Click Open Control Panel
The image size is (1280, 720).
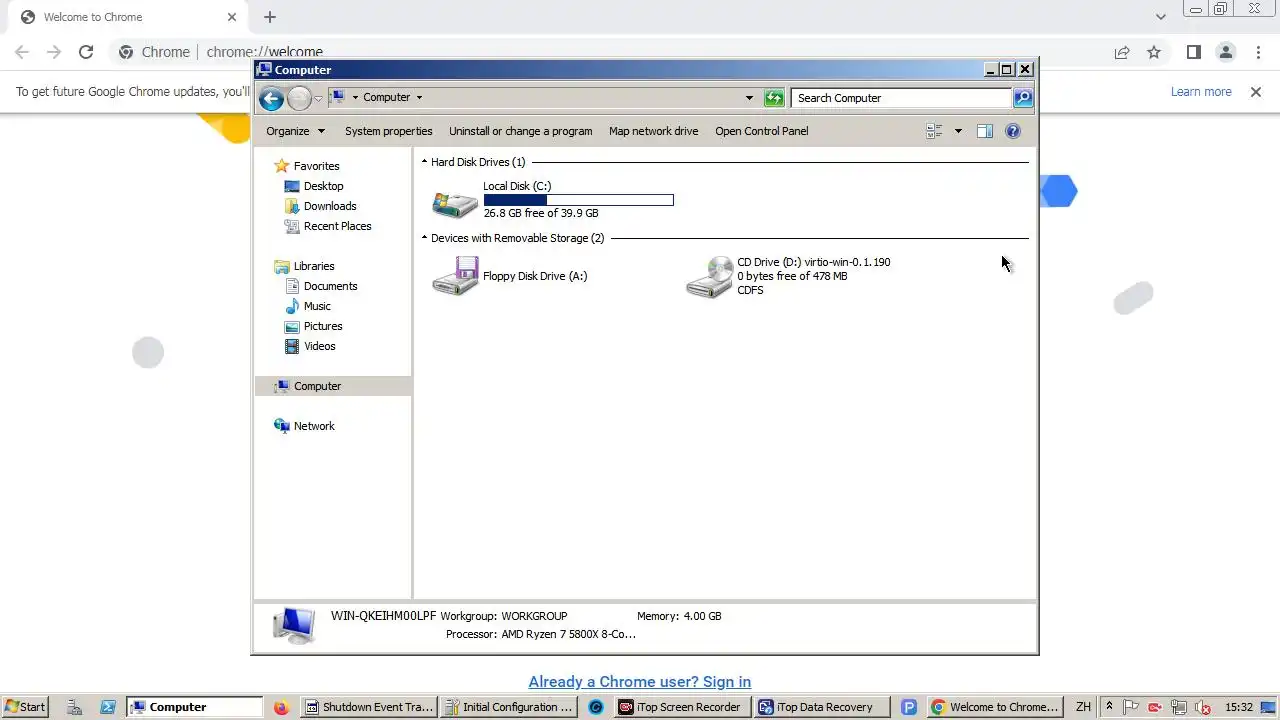coord(762,131)
